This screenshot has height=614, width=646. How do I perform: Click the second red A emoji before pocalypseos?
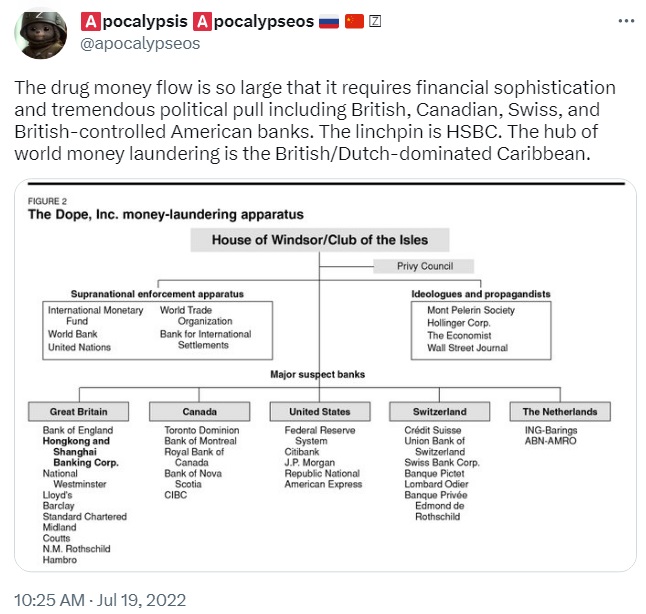click(202, 21)
